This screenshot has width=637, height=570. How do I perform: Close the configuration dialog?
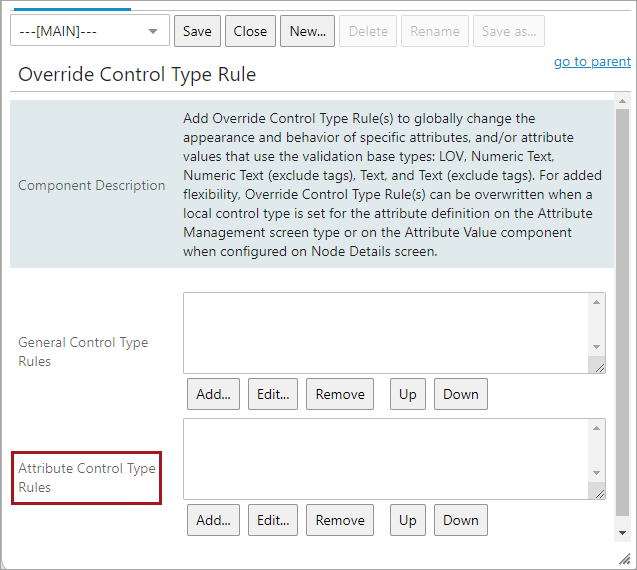pos(250,31)
